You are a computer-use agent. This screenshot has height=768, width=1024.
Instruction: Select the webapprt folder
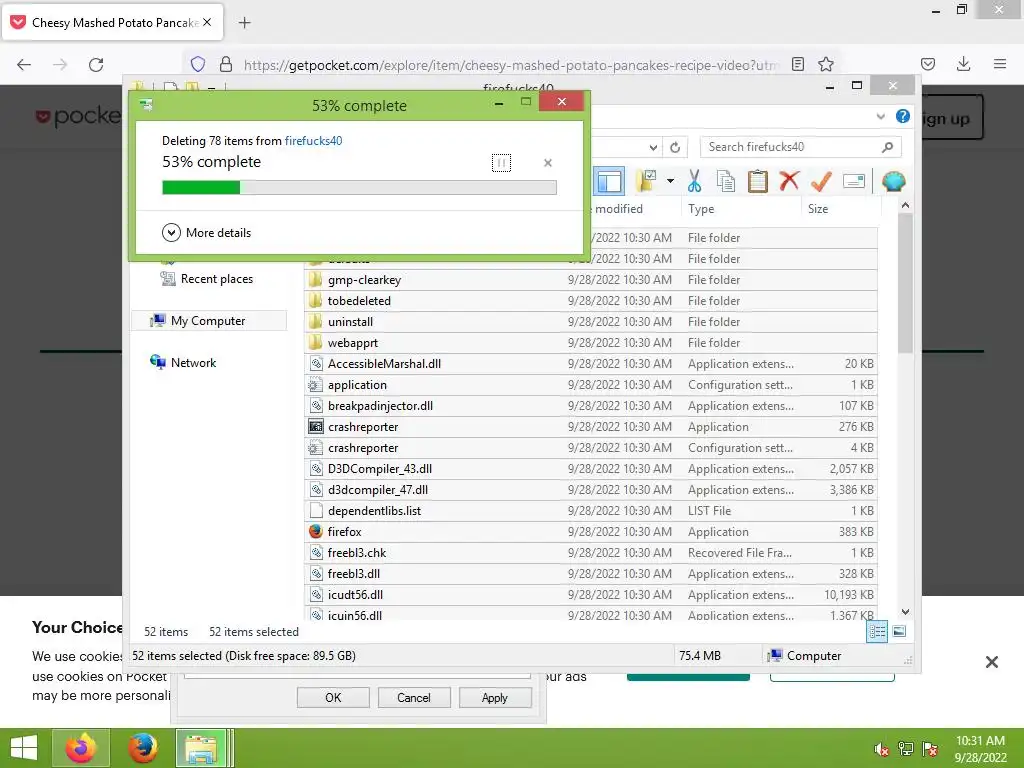[591, 343]
